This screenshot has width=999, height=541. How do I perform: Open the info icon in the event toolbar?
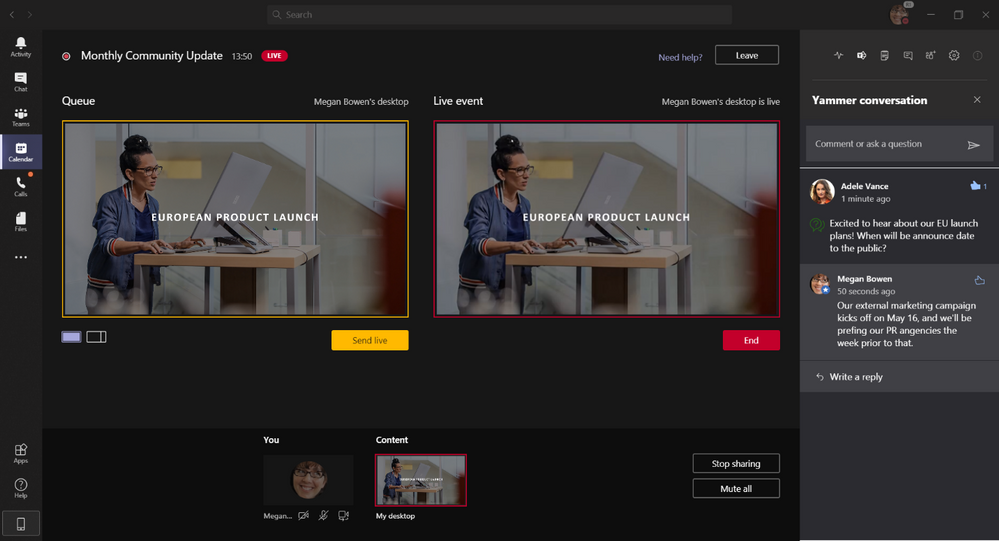[977, 55]
